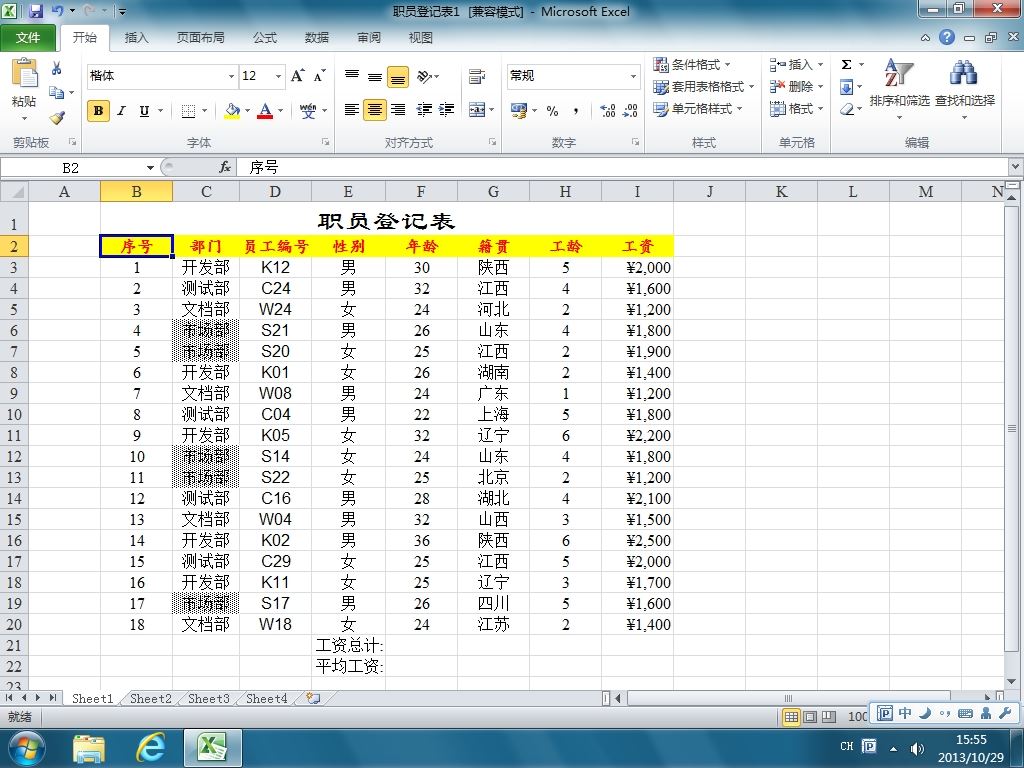This screenshot has width=1024, height=768.
Task: Open the 字体 group dialog launcher
Action: [x=325, y=142]
